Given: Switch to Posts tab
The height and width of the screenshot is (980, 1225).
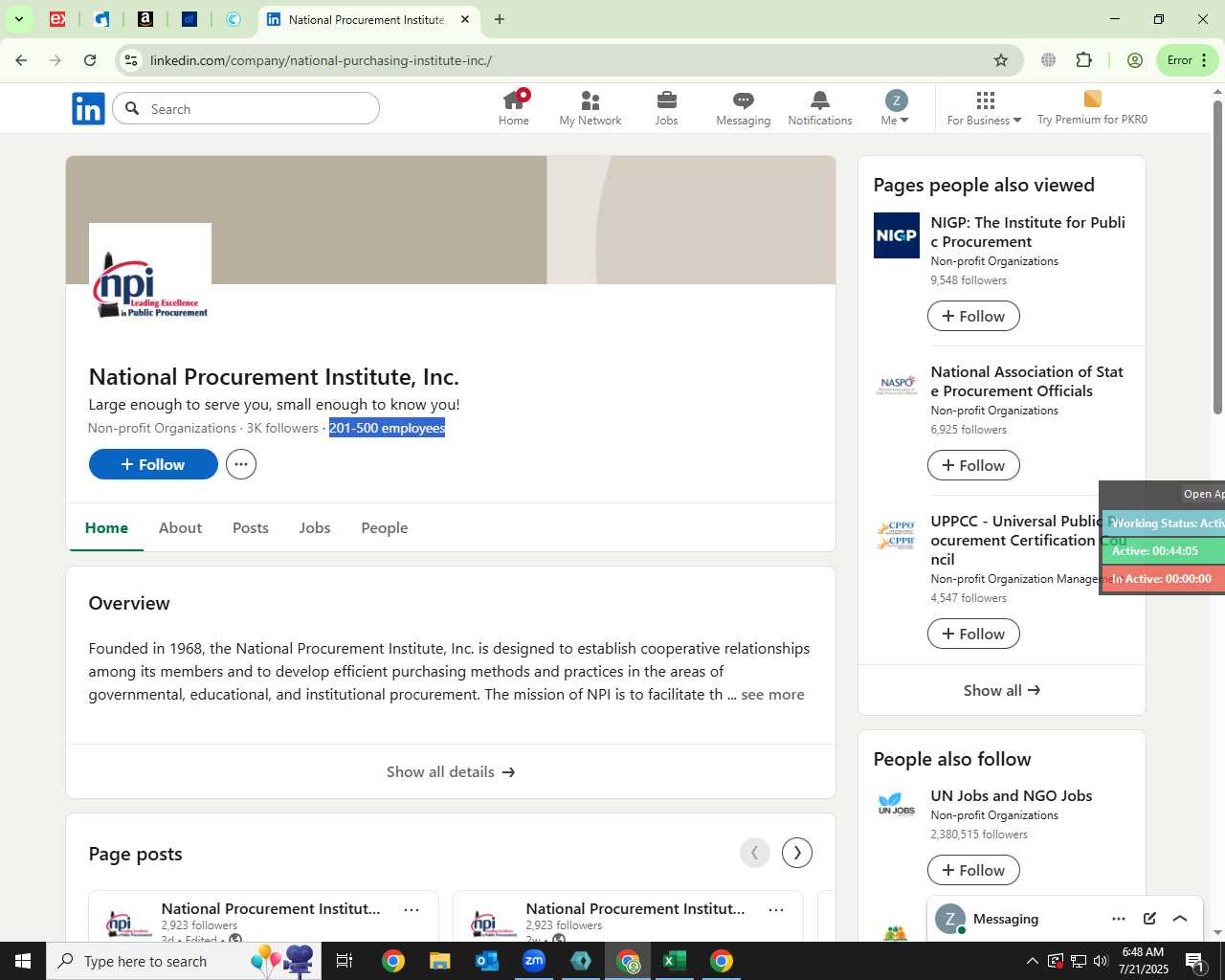Looking at the screenshot, I should coord(251,528).
